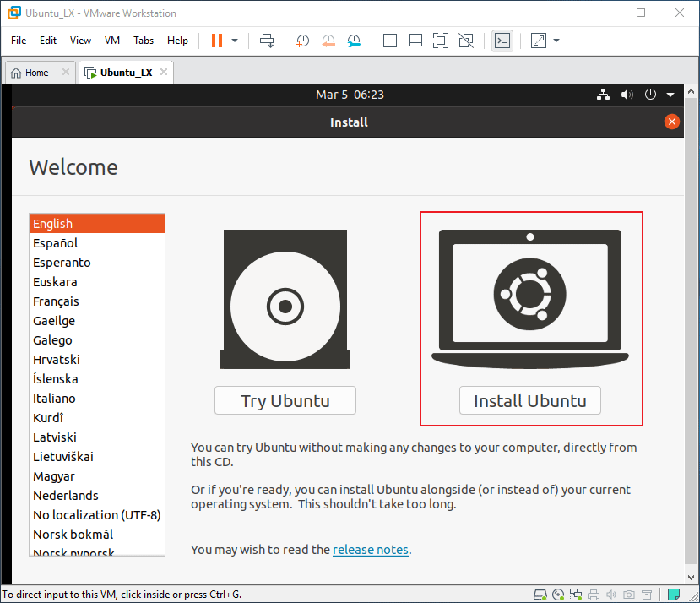Click the Ubuntu power icon in top bar
700x603 pixels.
[650, 95]
